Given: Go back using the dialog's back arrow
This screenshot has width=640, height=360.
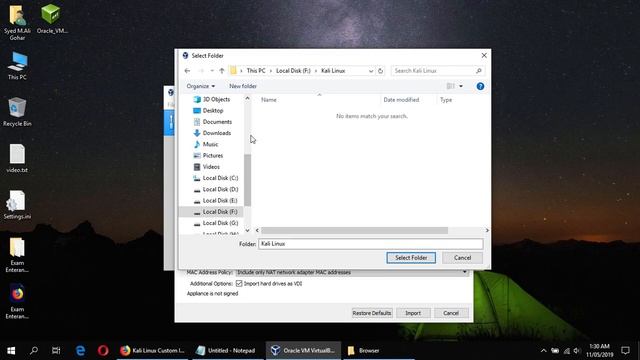Looking at the screenshot, I should pos(187,71).
